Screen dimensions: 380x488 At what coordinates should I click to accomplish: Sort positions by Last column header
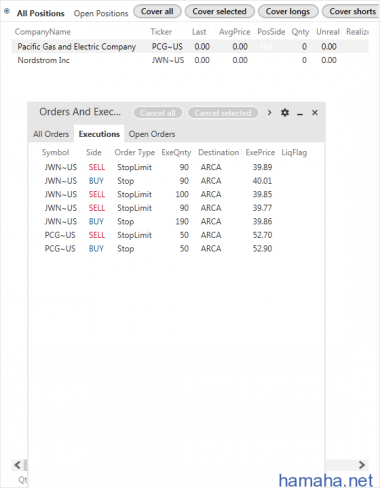coord(199,32)
